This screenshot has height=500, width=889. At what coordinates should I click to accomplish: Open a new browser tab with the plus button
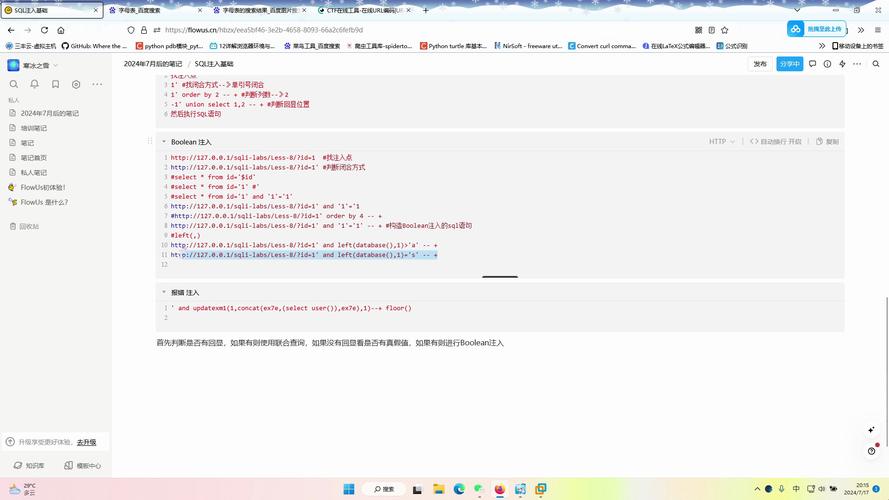tap(426, 10)
